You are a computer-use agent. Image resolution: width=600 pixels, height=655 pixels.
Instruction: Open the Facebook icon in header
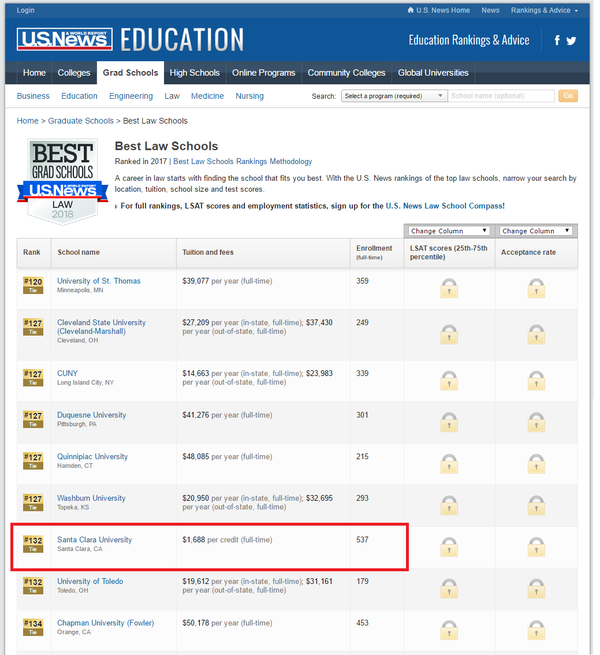point(557,40)
